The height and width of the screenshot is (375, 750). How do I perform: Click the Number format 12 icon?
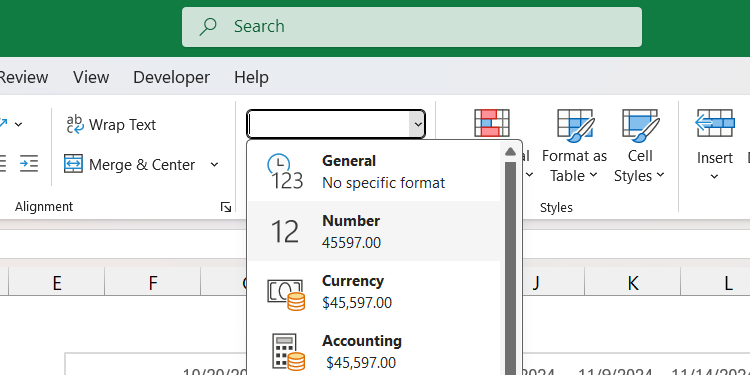coord(285,232)
